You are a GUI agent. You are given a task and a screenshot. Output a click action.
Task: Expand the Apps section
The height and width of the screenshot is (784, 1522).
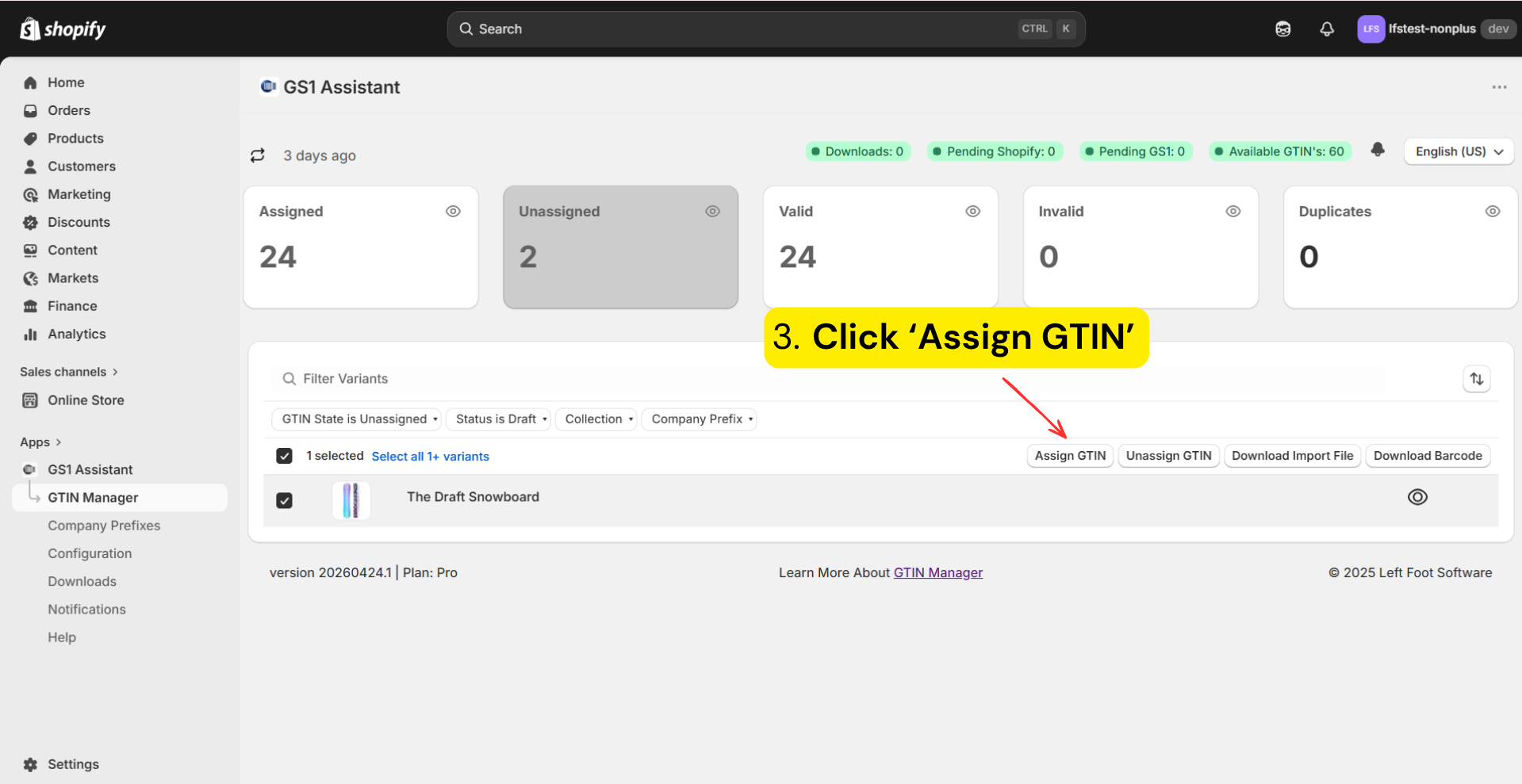pyautogui.click(x=40, y=442)
